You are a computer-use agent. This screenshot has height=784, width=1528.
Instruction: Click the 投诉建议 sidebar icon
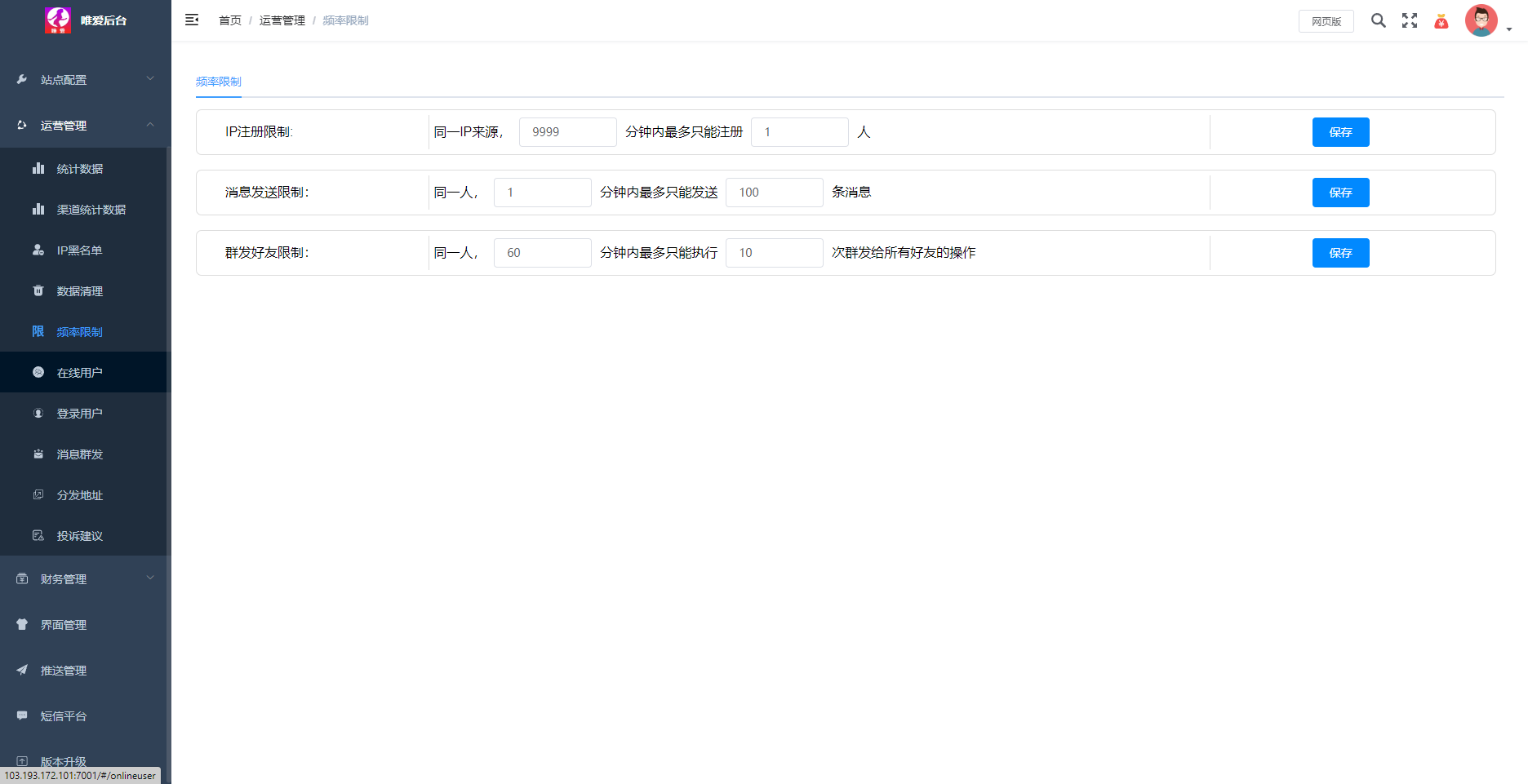pyautogui.click(x=38, y=536)
